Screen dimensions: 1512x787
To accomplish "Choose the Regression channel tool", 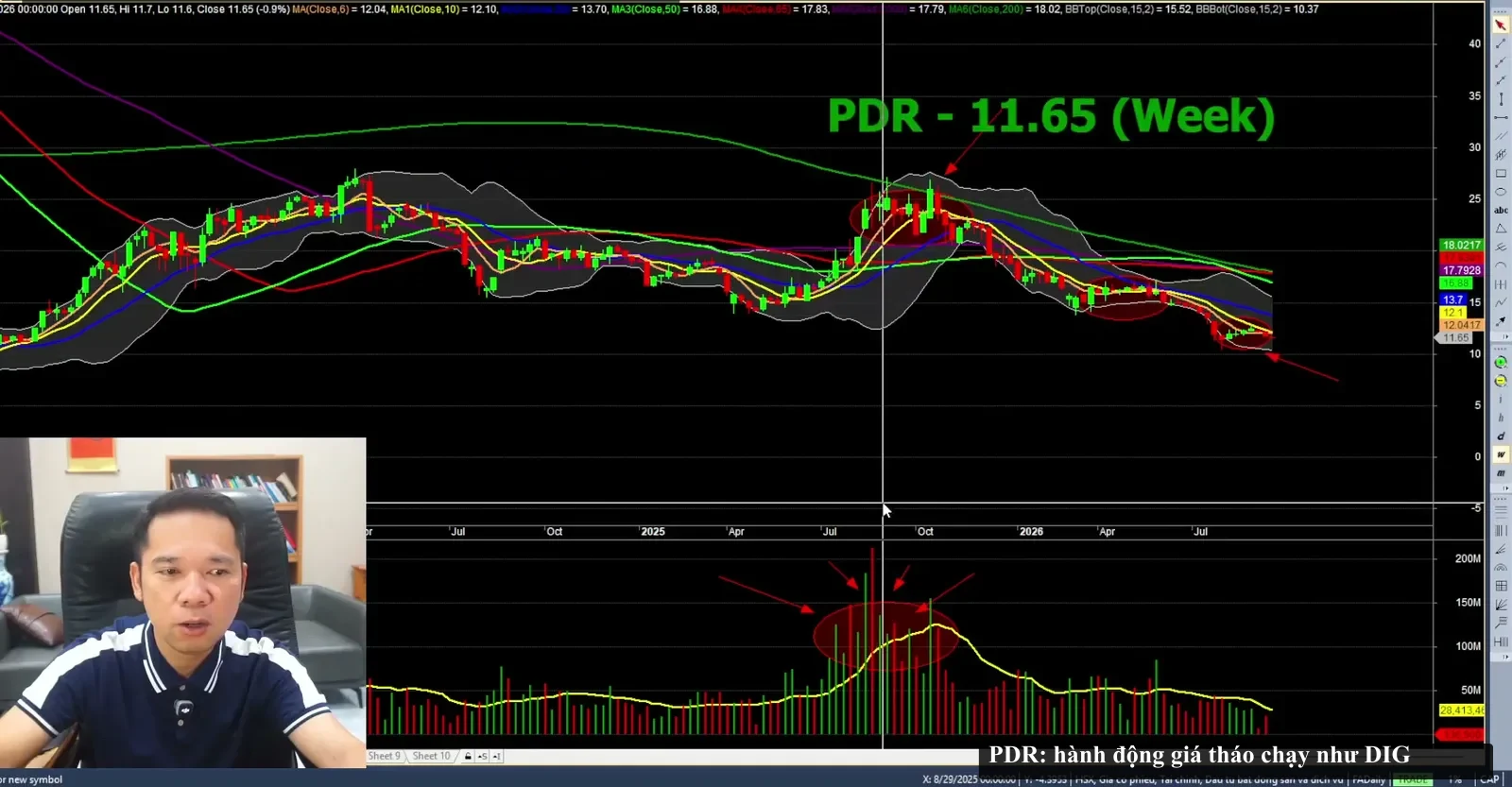I will point(1501,154).
